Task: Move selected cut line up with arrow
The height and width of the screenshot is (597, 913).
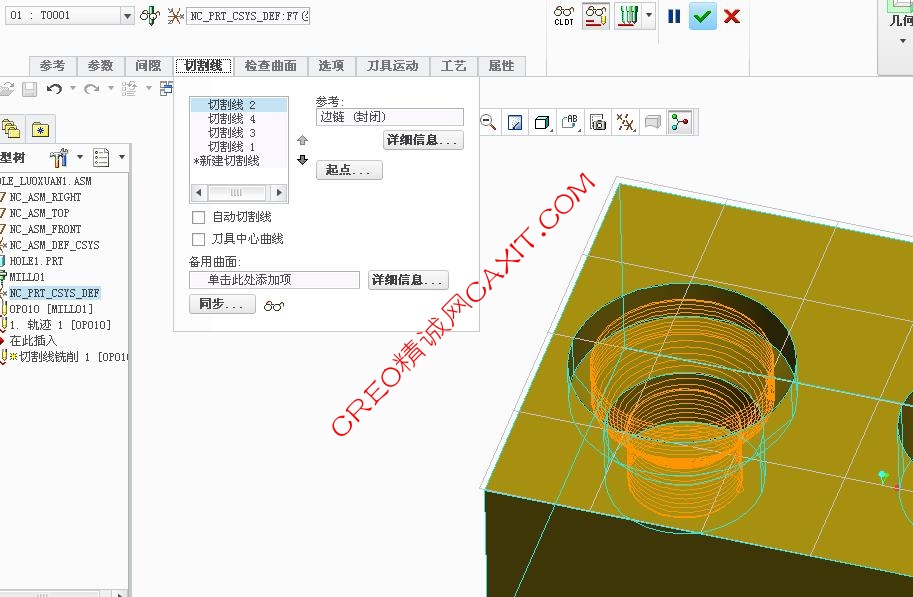Action: pos(302,140)
